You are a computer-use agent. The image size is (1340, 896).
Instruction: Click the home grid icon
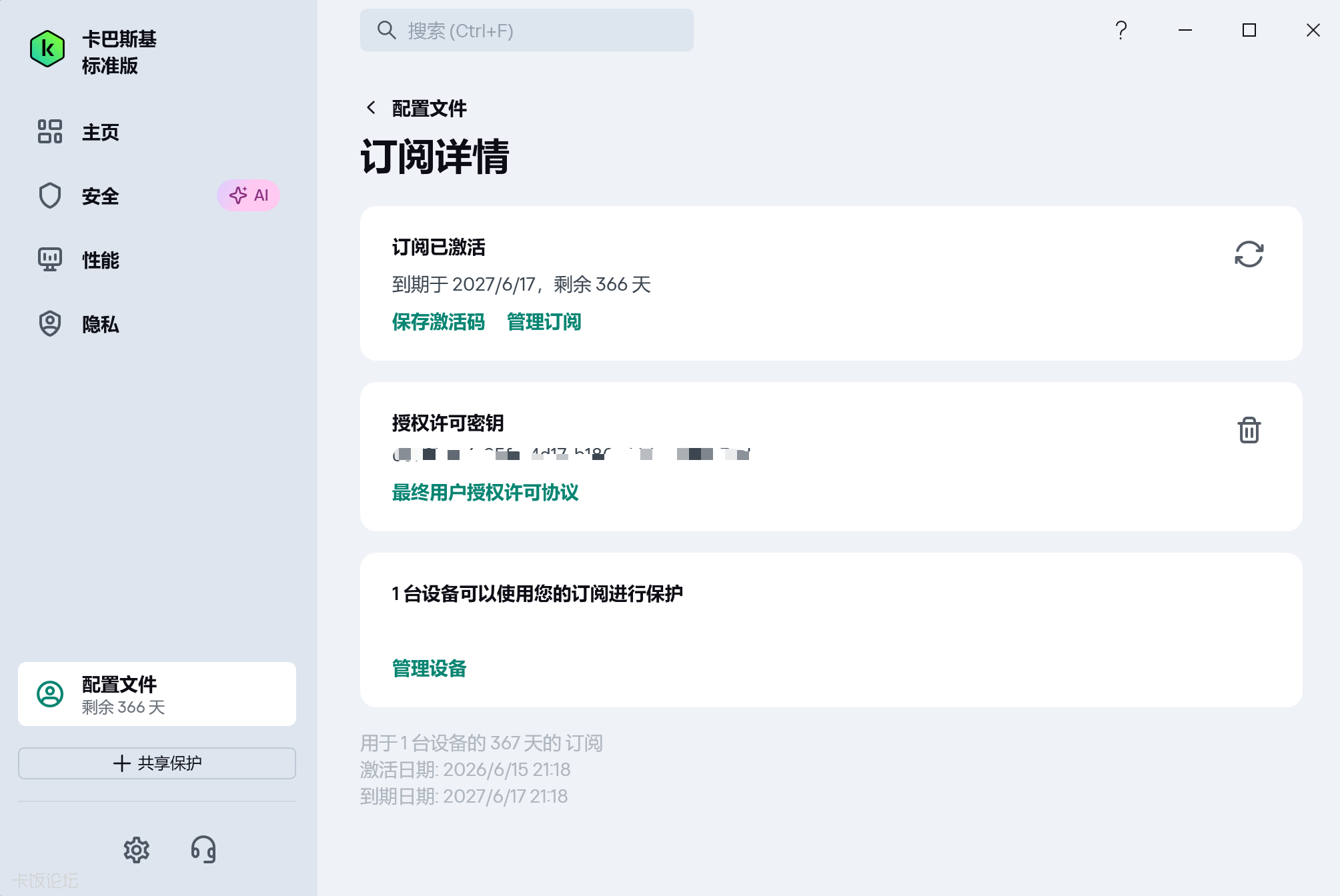[50, 132]
